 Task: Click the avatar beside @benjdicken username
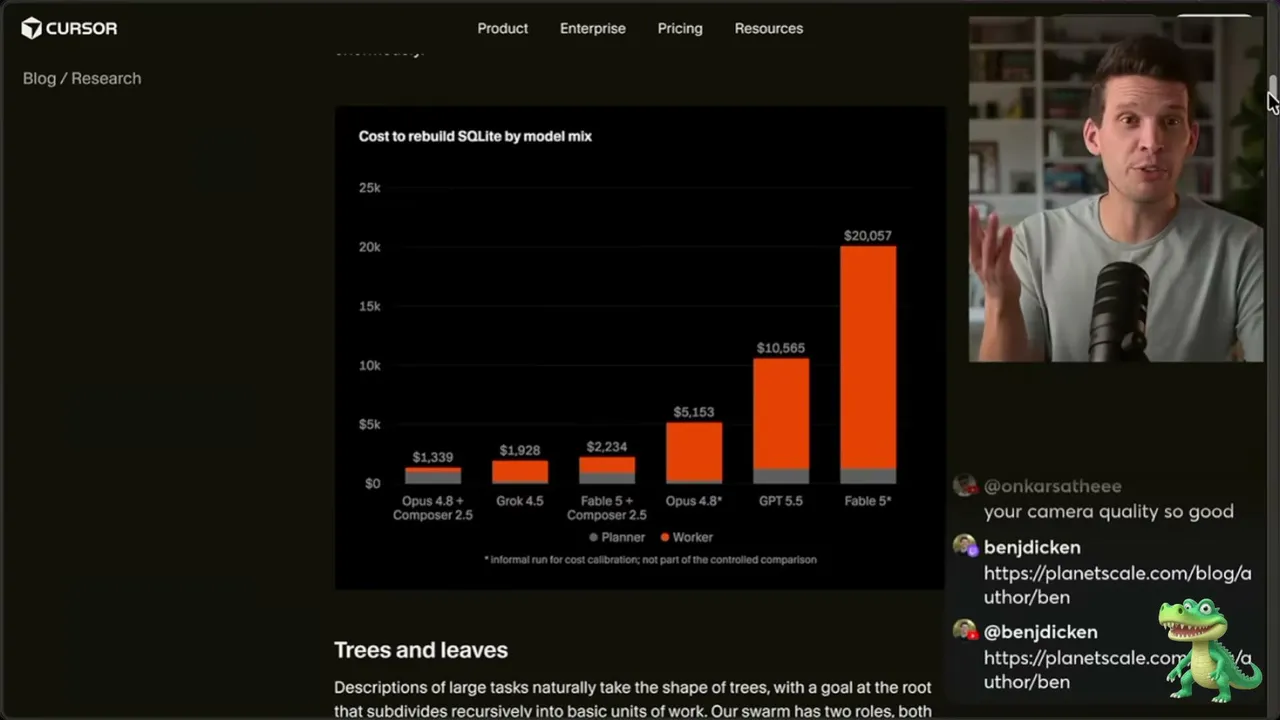coord(965,631)
